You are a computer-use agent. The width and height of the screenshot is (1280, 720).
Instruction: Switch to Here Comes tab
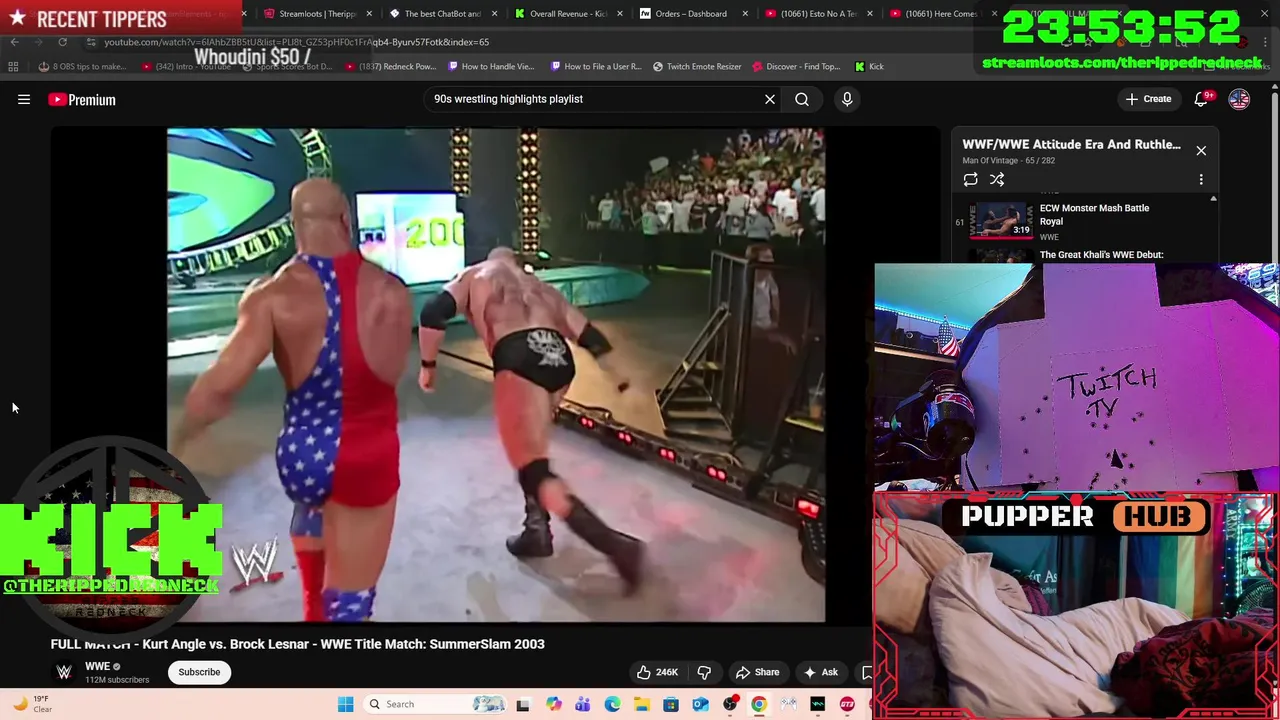point(942,14)
